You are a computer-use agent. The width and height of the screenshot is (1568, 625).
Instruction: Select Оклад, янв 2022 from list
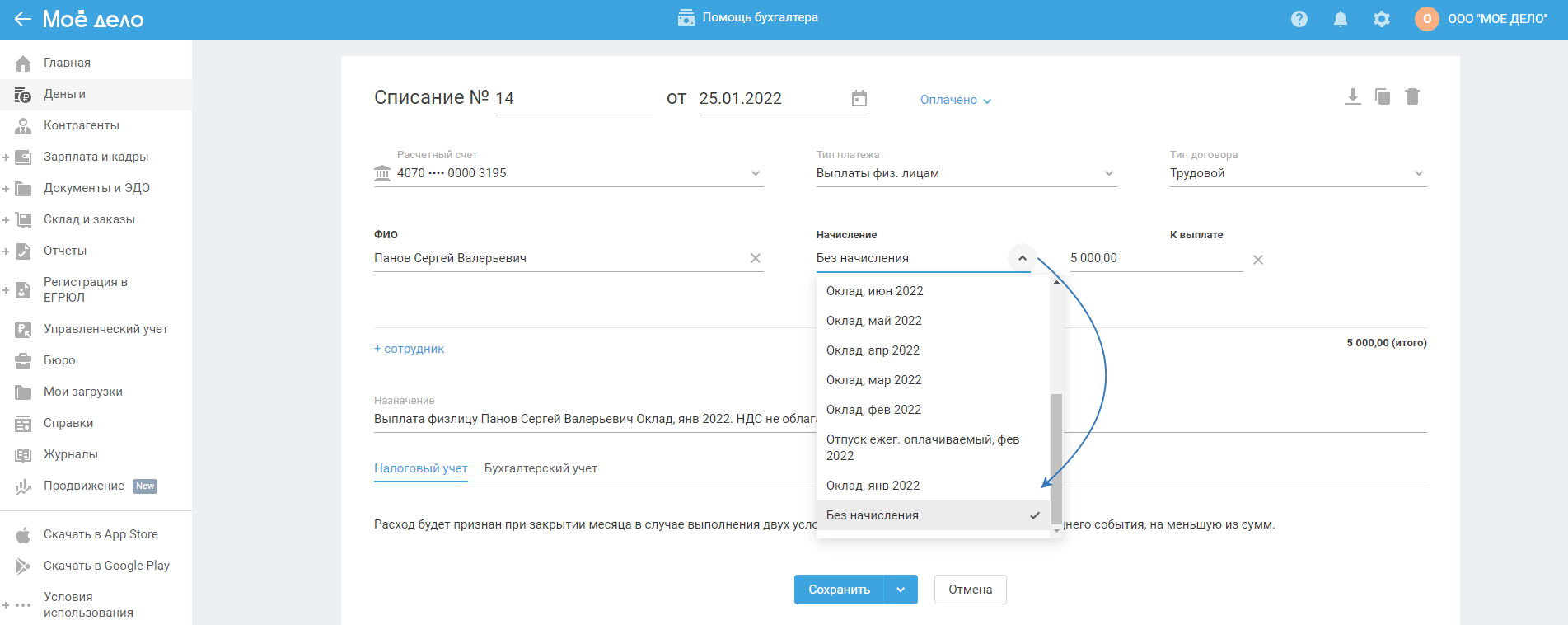(x=873, y=486)
